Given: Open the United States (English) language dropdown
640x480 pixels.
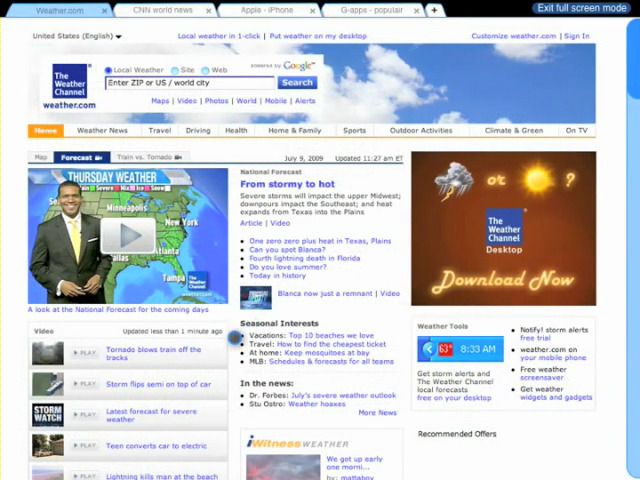Looking at the screenshot, I should click(x=77, y=36).
